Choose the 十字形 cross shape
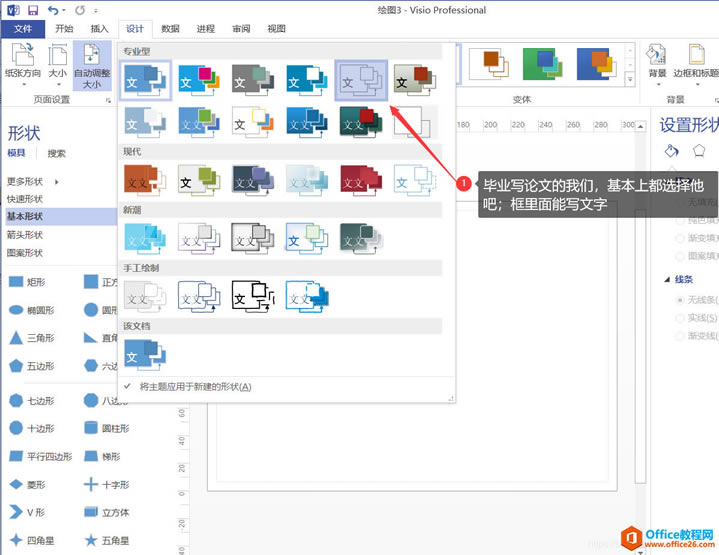This screenshot has width=719, height=555. (x=106, y=484)
